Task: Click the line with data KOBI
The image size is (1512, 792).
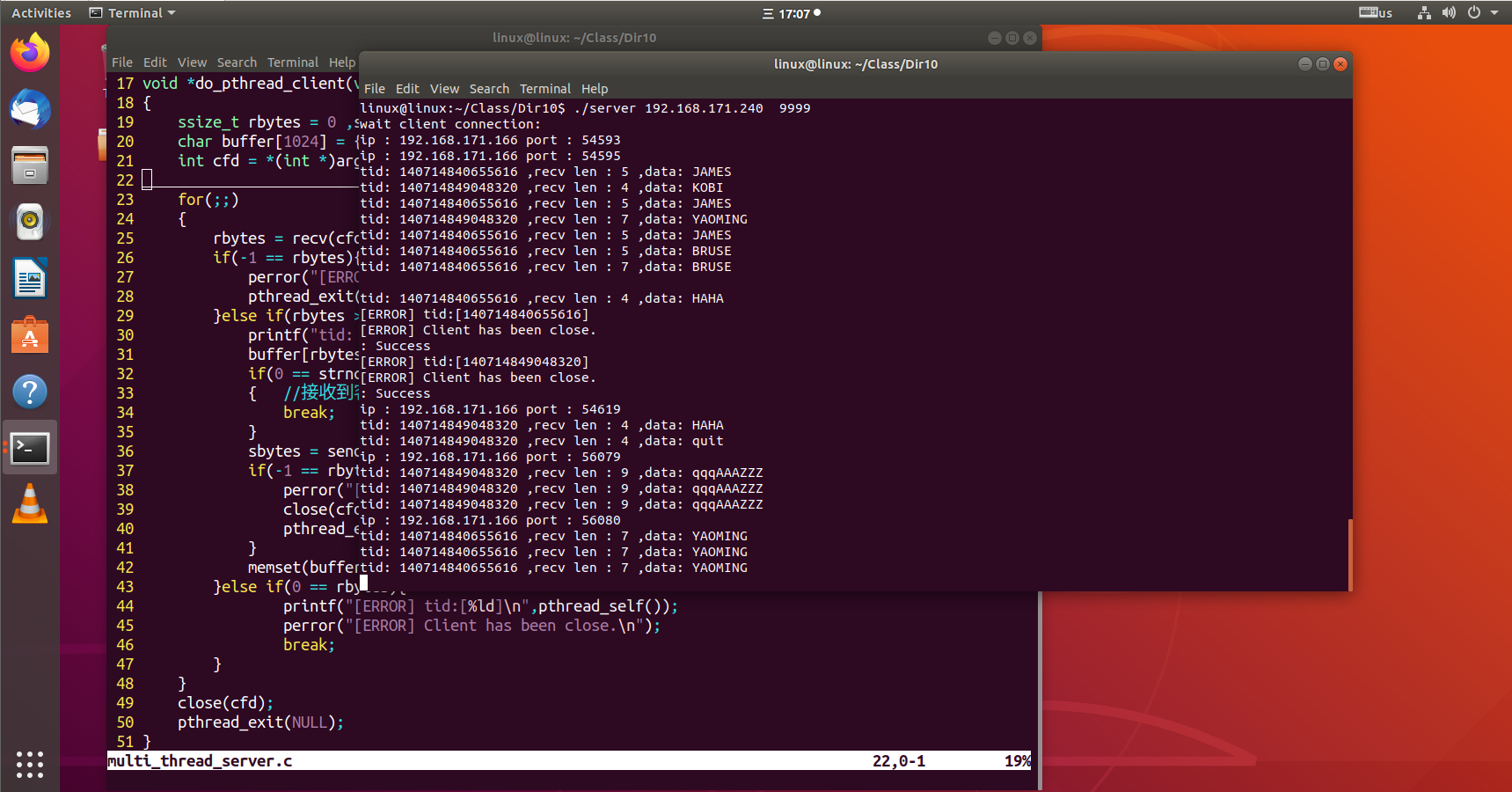Action: coord(542,187)
